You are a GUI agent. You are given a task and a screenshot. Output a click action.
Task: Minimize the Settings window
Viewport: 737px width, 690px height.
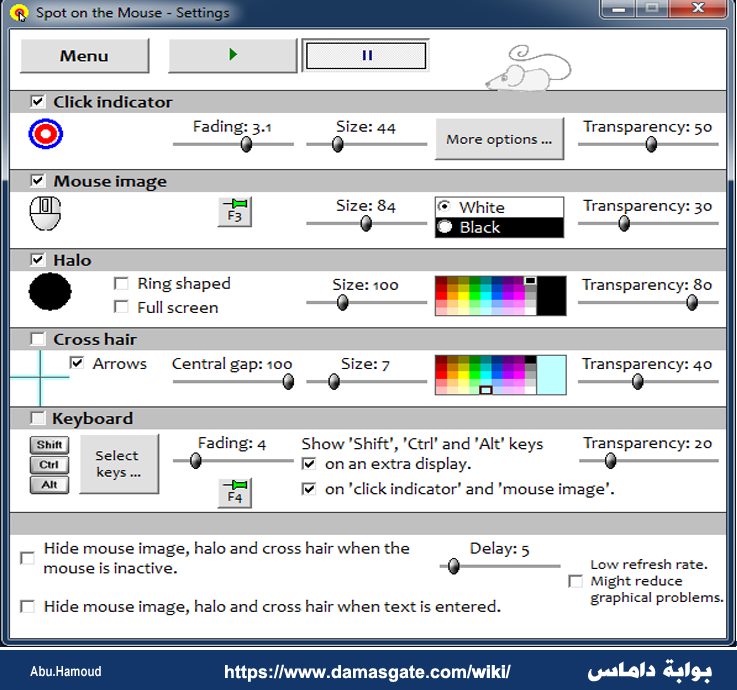pyautogui.click(x=619, y=8)
